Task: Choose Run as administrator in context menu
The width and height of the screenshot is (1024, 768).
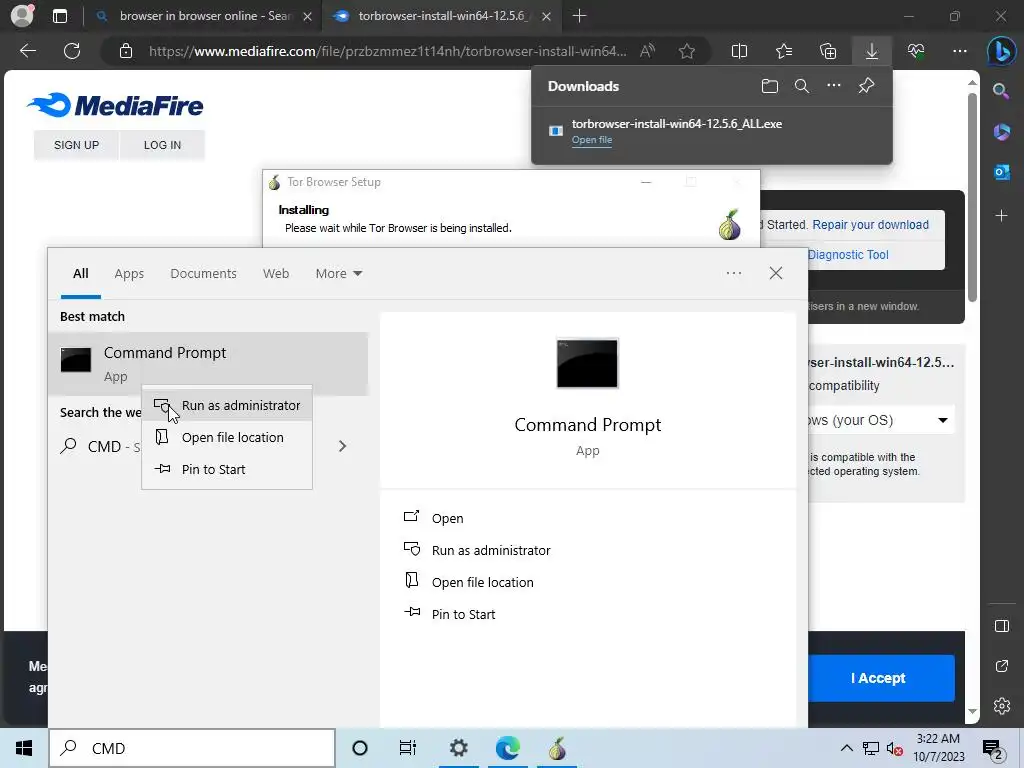Action: tap(227, 406)
